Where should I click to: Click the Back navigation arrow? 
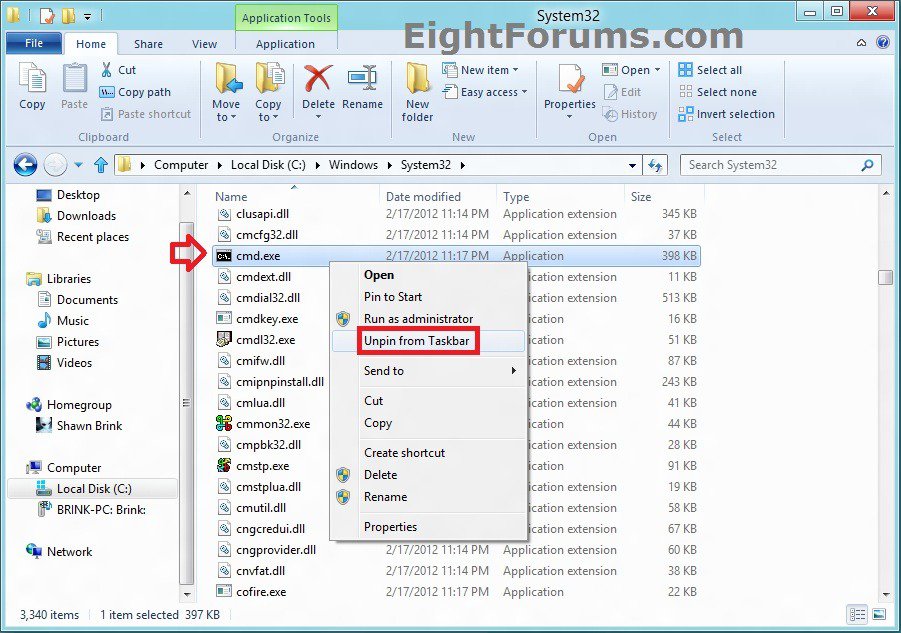click(x=25, y=165)
